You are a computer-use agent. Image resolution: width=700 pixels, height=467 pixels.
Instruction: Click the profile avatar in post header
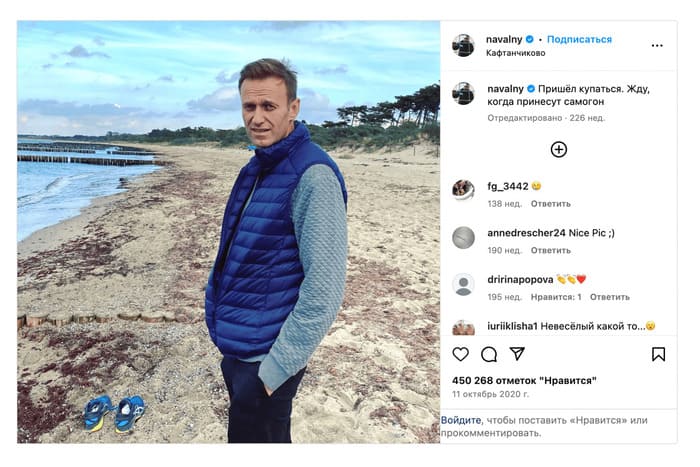[x=463, y=45]
